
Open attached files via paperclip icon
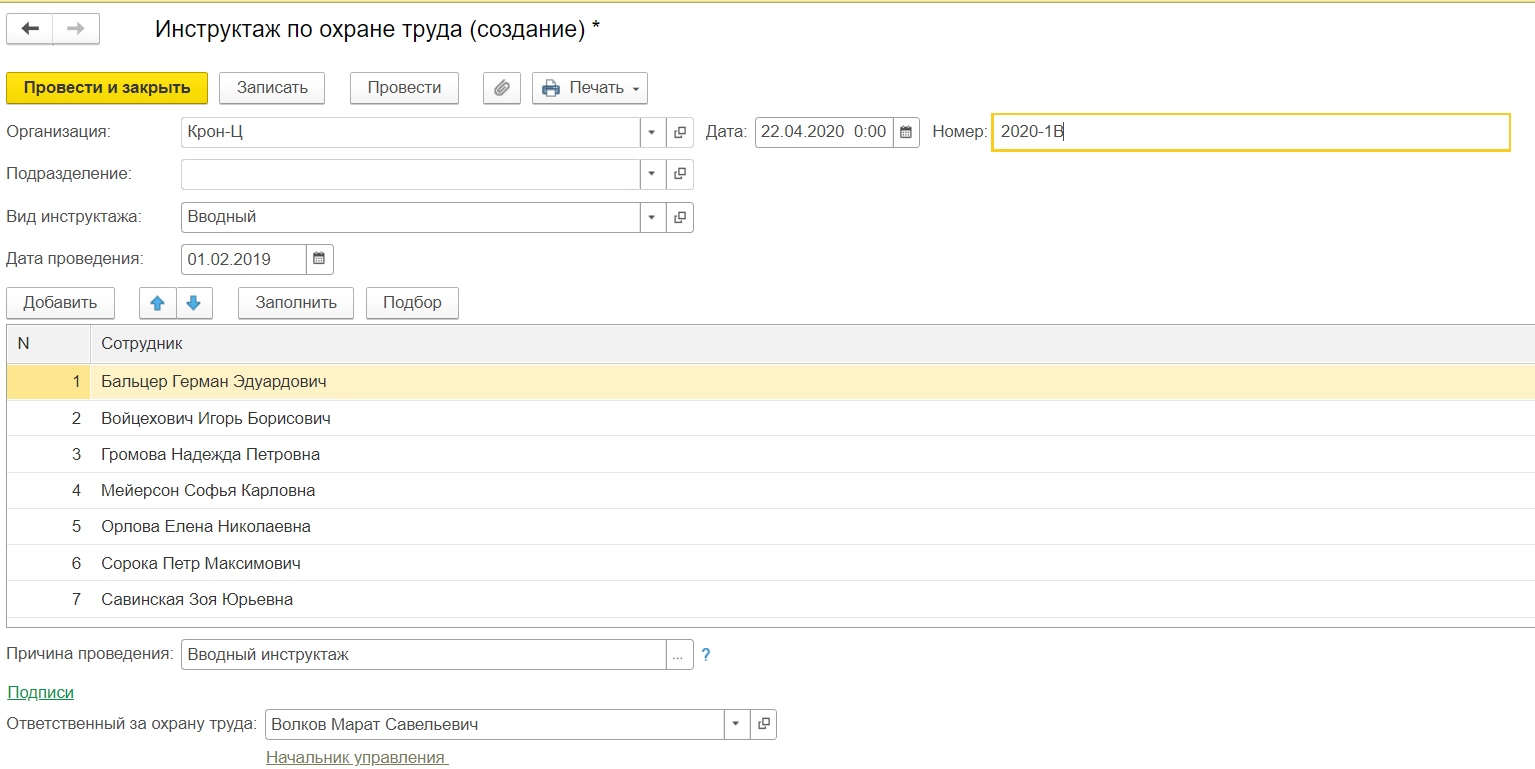point(502,88)
